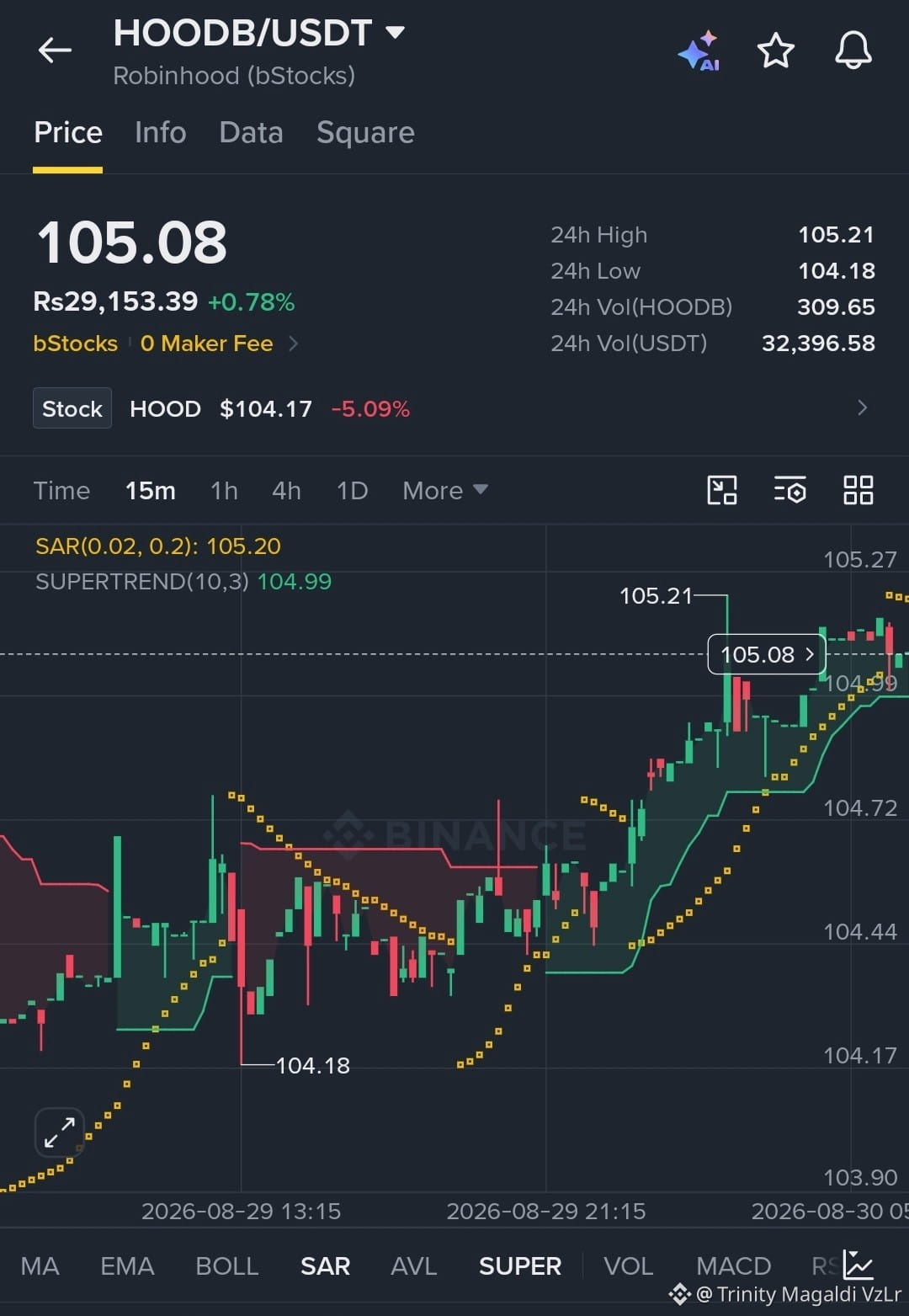The height and width of the screenshot is (1316, 909).
Task: Select the 1D chart interval
Action: [352, 490]
